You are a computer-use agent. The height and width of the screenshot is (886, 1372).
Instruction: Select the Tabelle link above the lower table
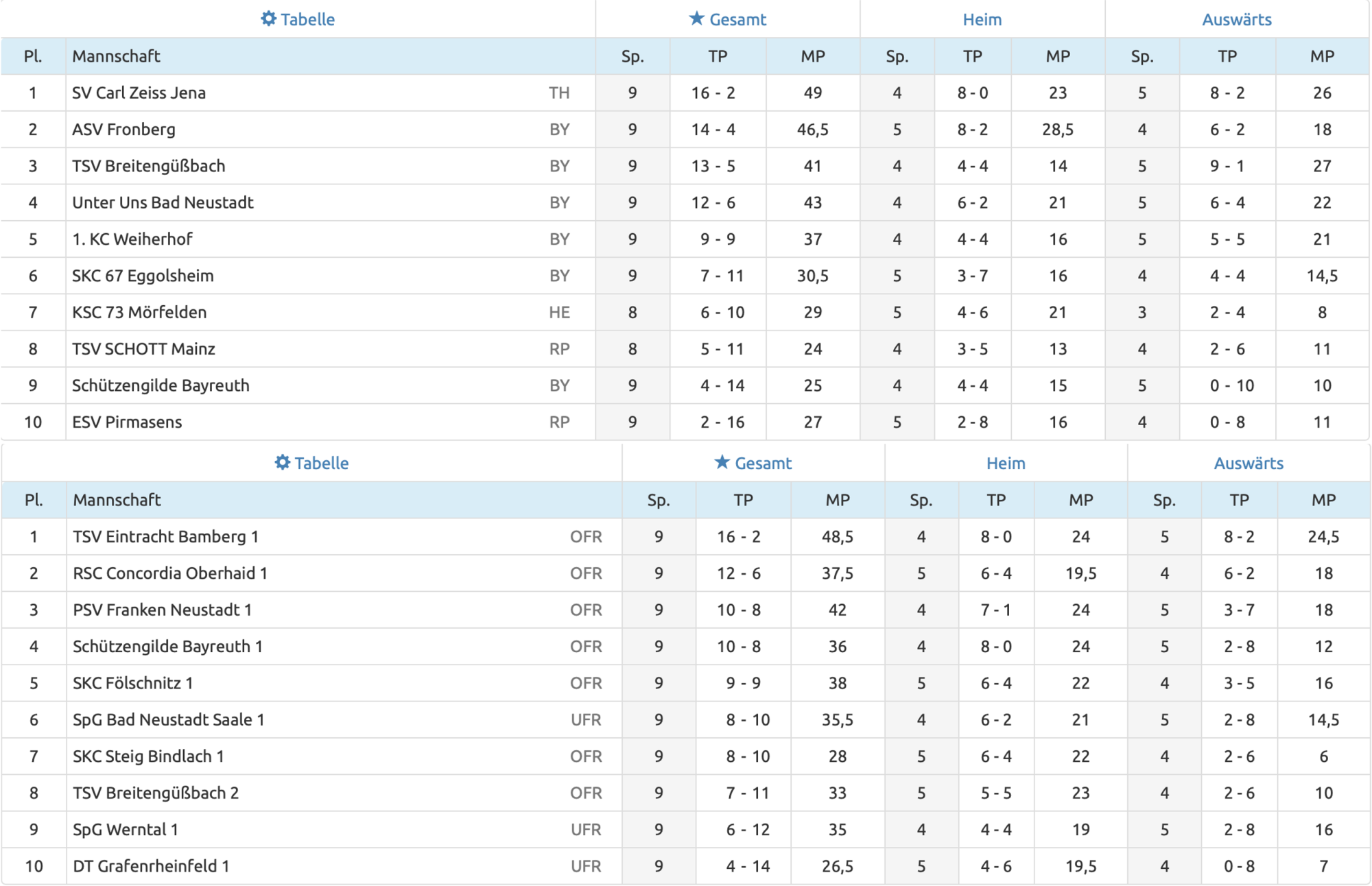click(x=321, y=463)
